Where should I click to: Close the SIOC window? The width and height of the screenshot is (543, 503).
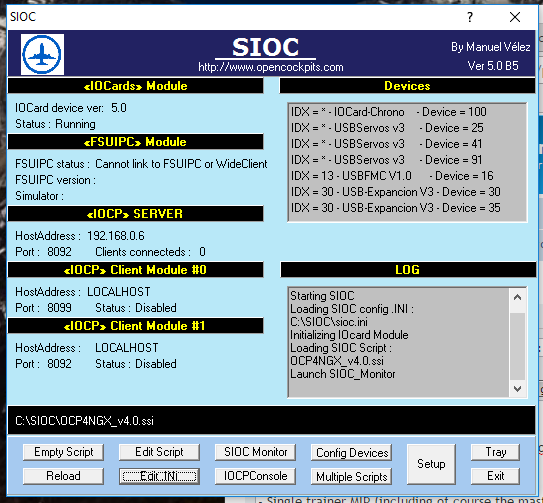[515, 17]
